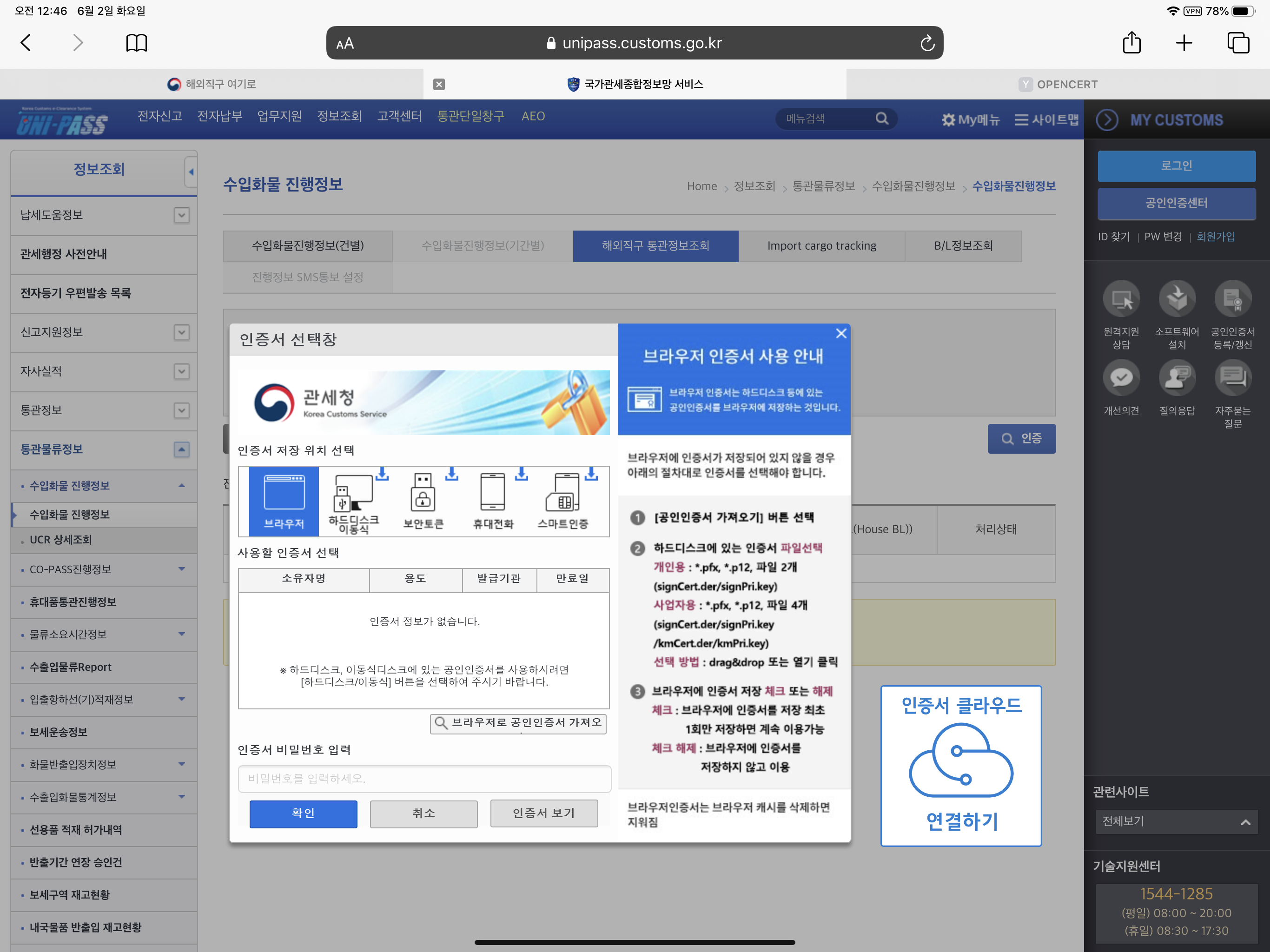
Task: Click the Safari reload page icon
Action: 926,43
